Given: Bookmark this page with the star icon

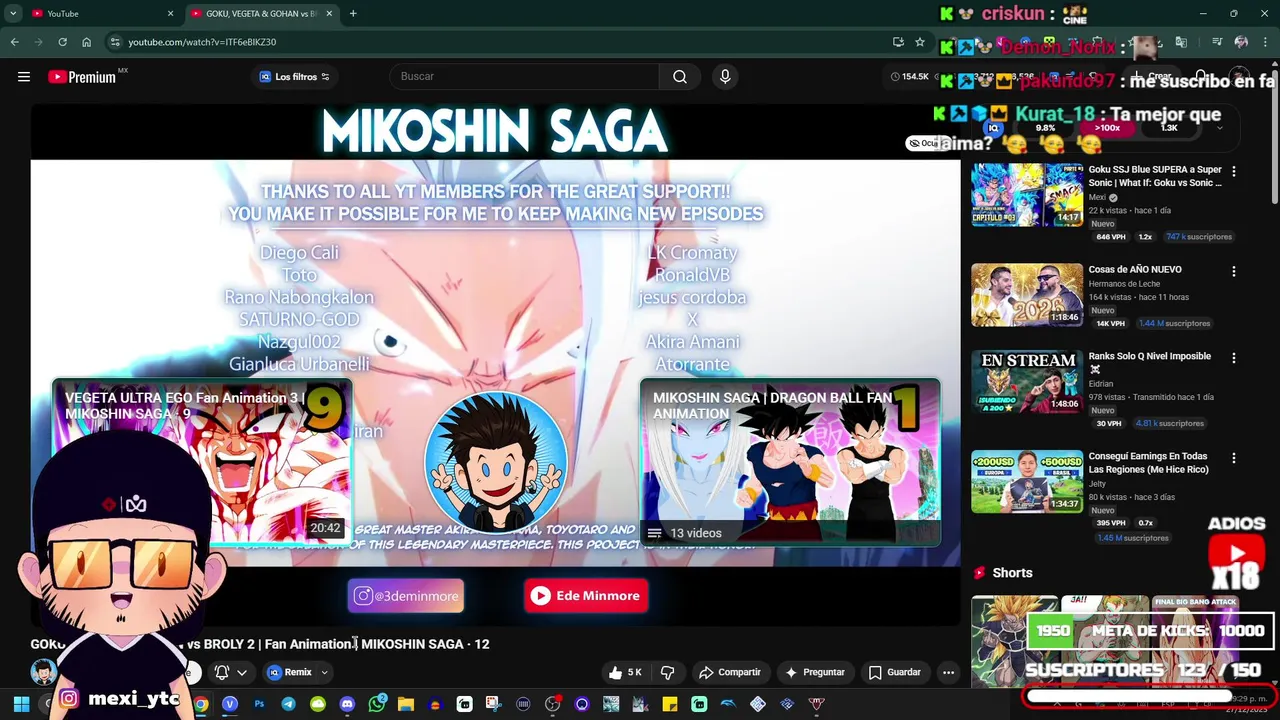Looking at the screenshot, I should pos(920,42).
